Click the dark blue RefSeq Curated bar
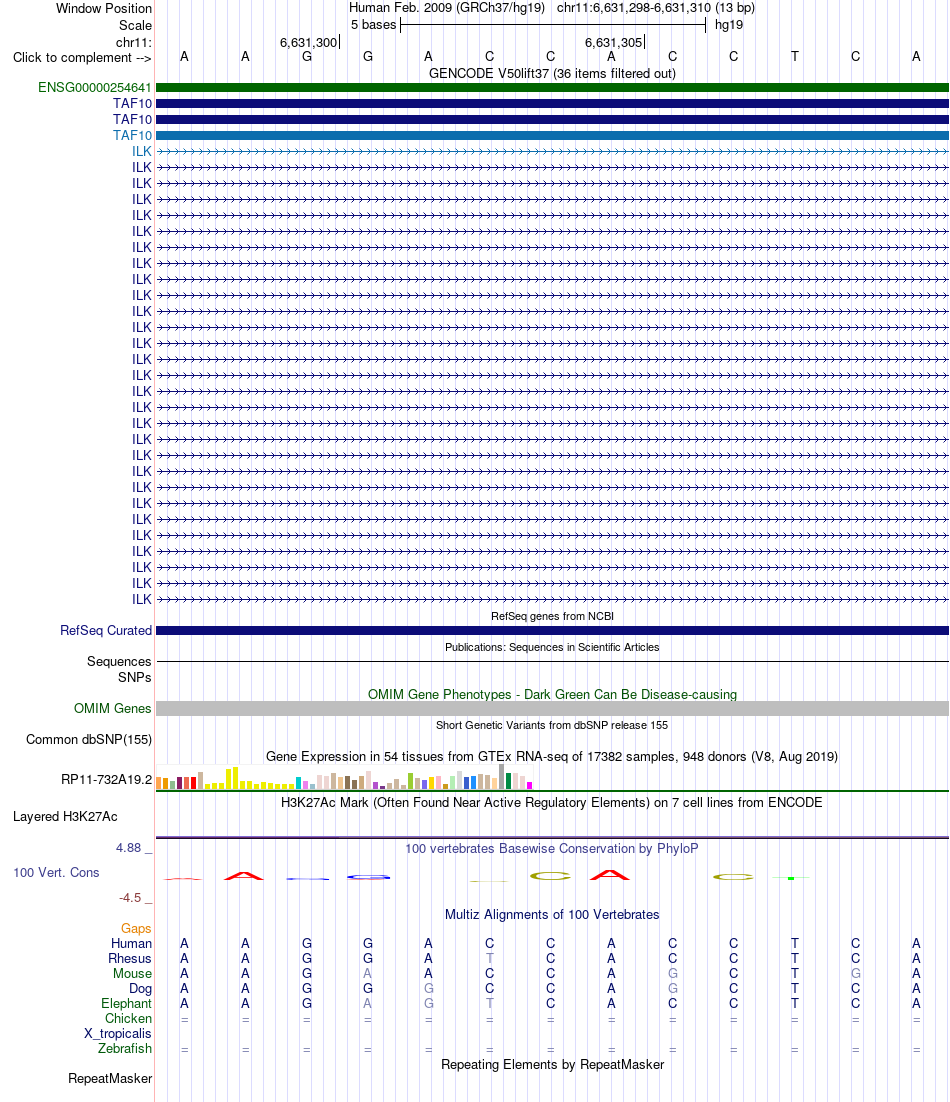Screen dimensions: 950x1102 (552, 630)
